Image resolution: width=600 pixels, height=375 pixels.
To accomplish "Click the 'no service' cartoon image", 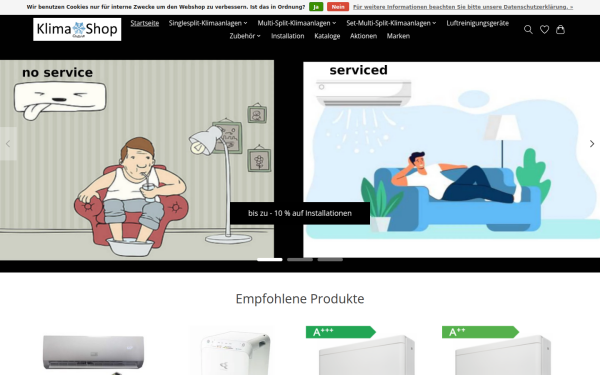I will [137, 160].
